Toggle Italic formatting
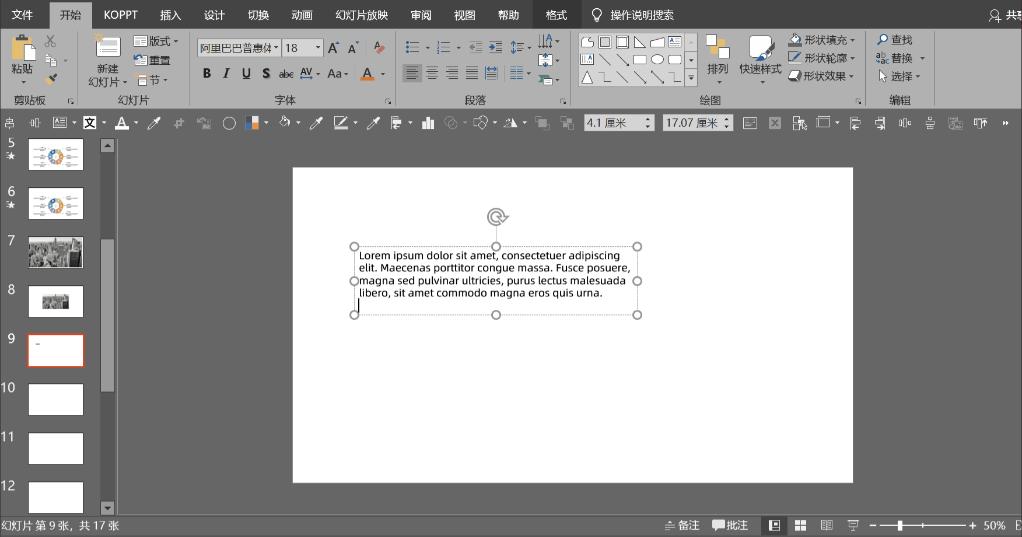This screenshot has height=537, width=1022. click(226, 74)
